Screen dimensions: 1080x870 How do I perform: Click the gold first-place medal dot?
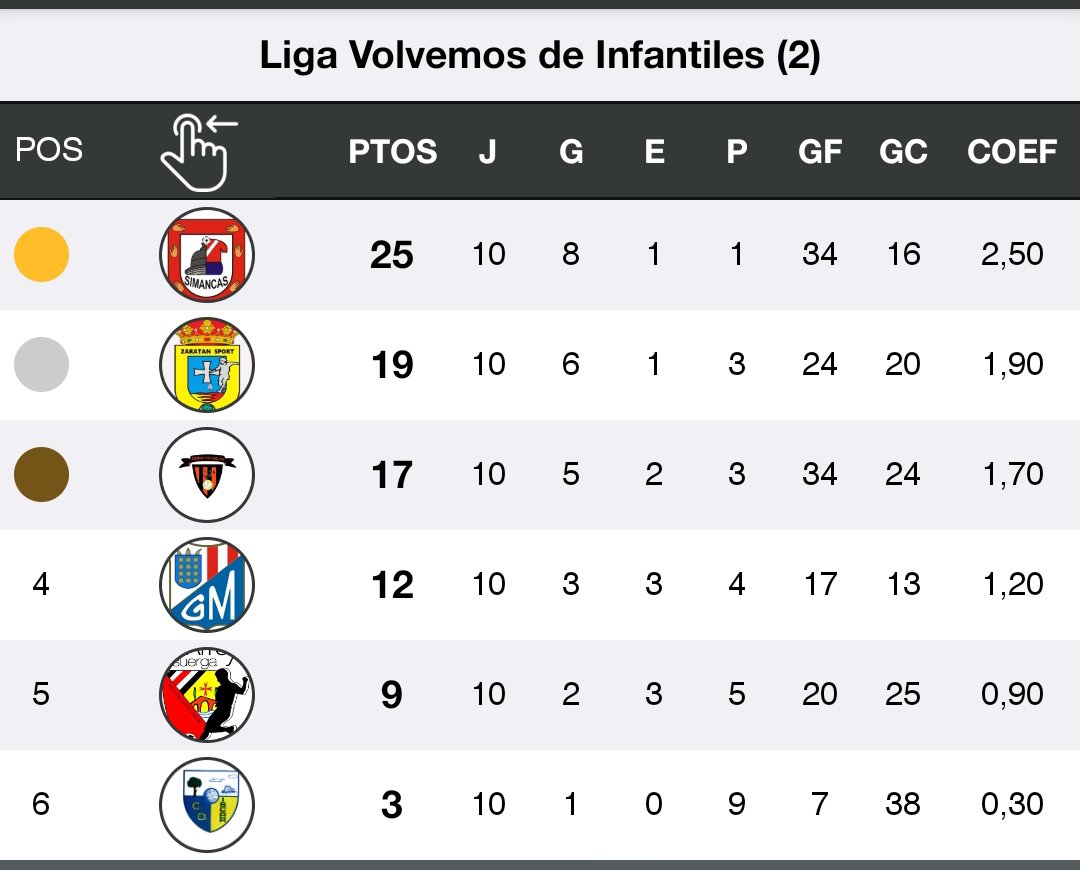41,255
